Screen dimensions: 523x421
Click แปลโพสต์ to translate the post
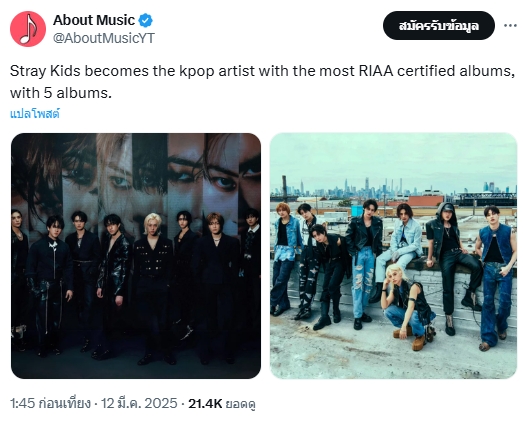coord(35,114)
